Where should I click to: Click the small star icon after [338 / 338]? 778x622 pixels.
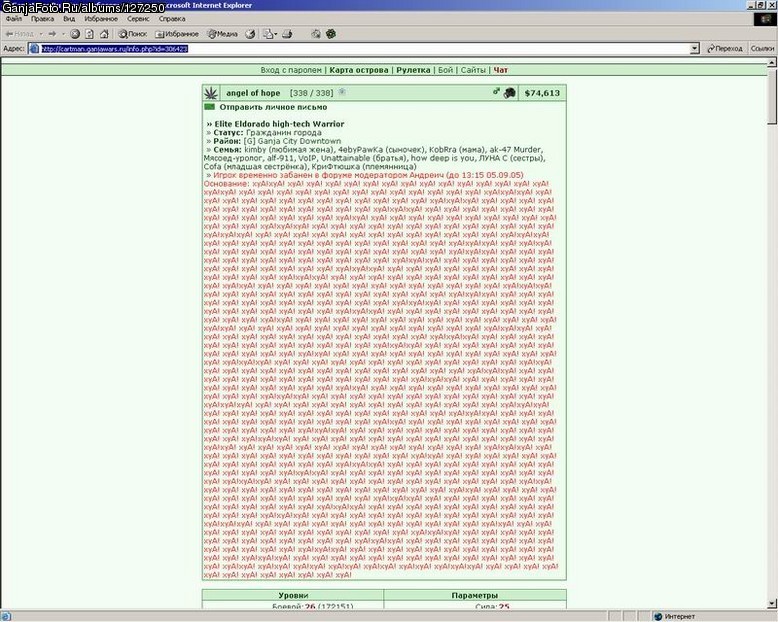pos(342,92)
